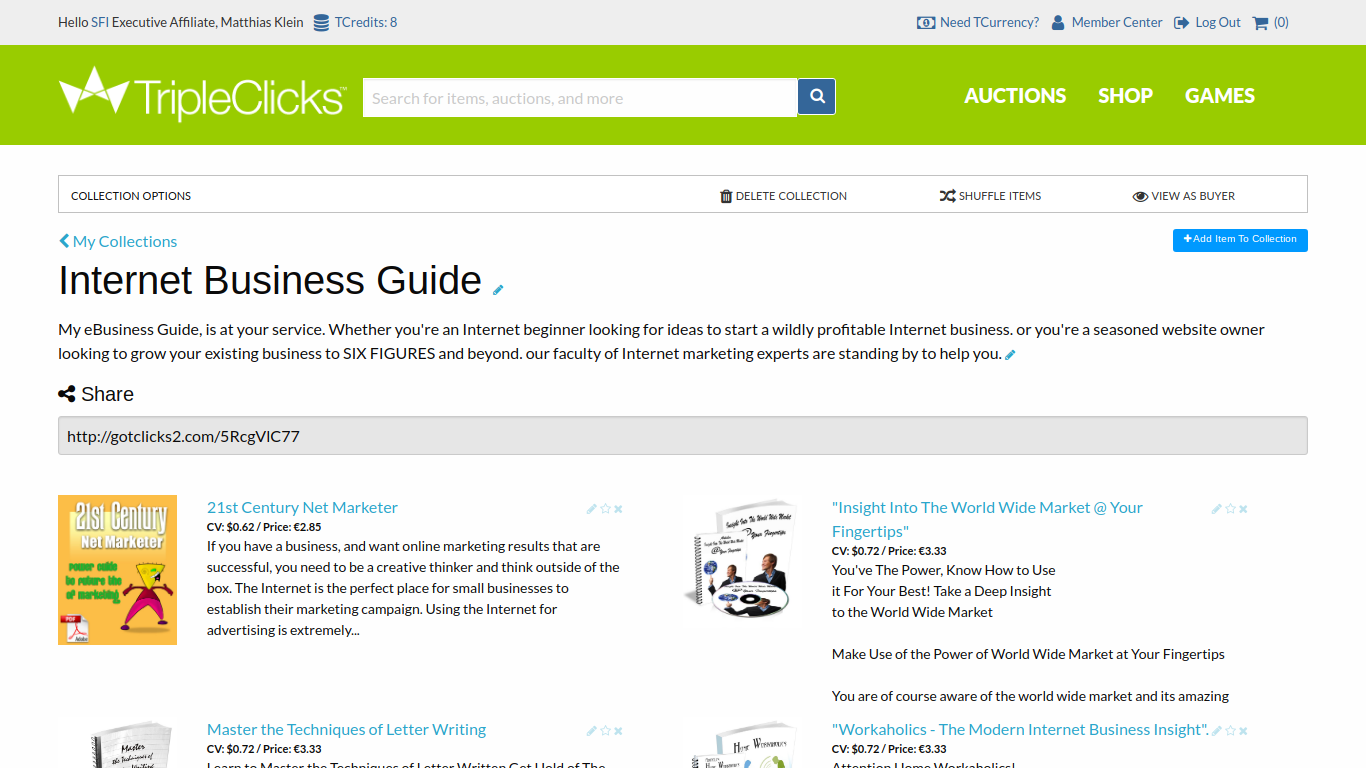Open the shopping cart icon
The width and height of the screenshot is (1366, 768).
(x=1260, y=22)
